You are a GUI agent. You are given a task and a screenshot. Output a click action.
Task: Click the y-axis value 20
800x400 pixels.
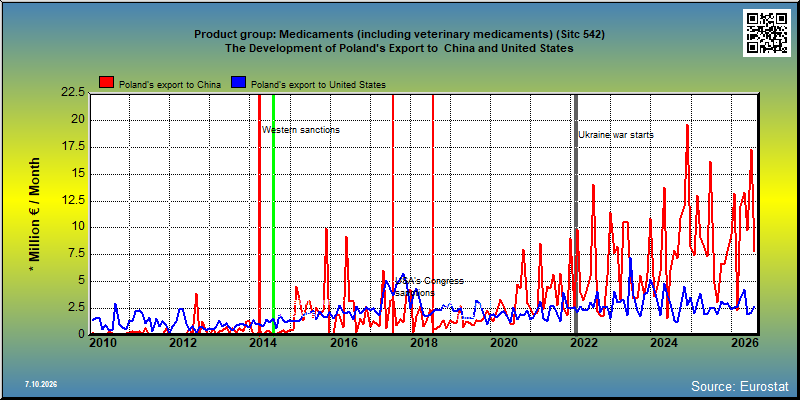click(80, 120)
